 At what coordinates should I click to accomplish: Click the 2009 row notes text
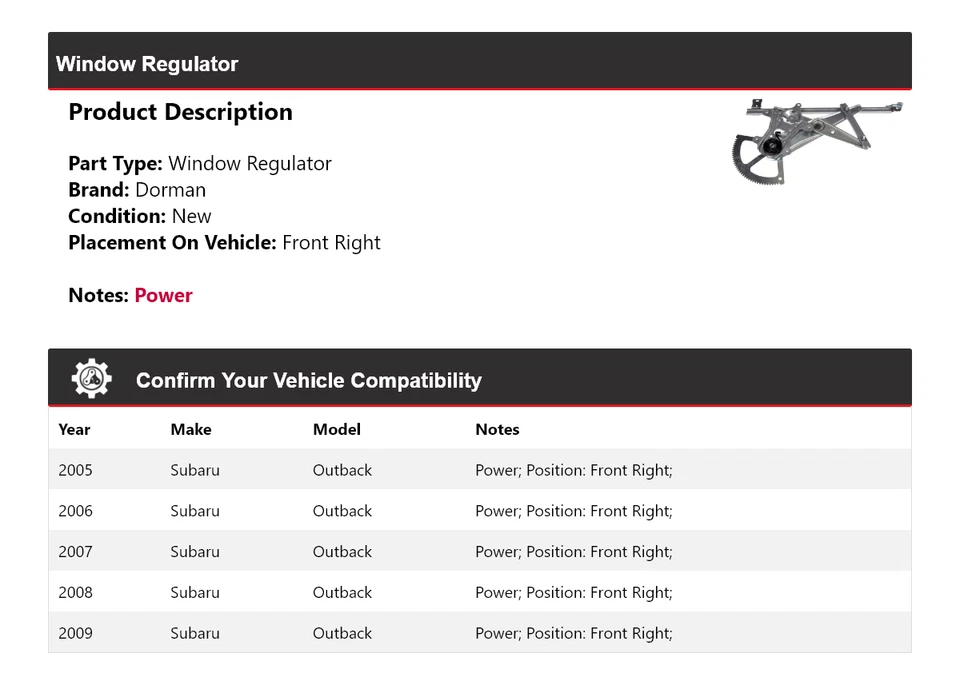pos(573,633)
